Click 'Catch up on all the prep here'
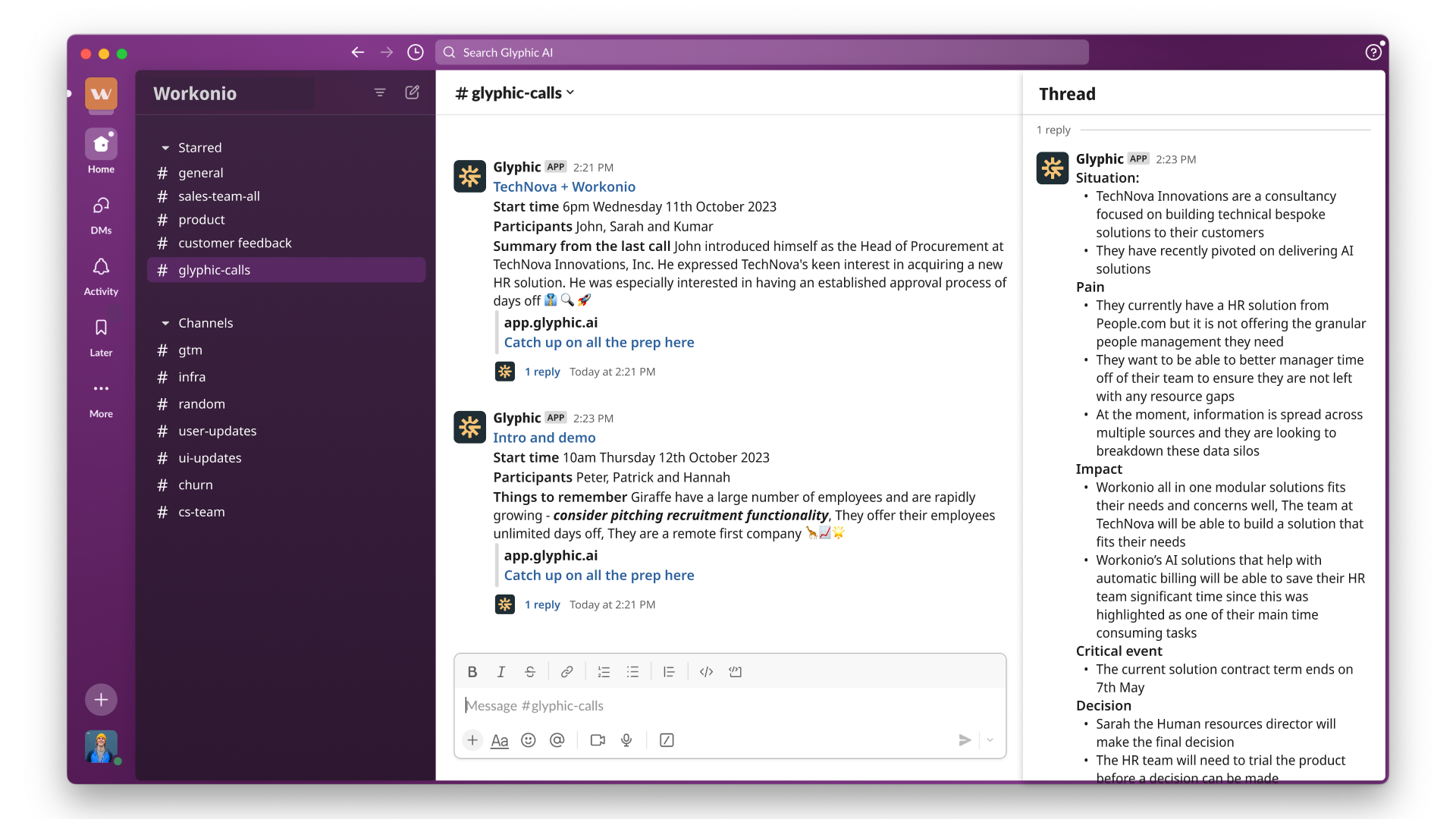Screen dimensions: 1456x819 tap(598, 342)
